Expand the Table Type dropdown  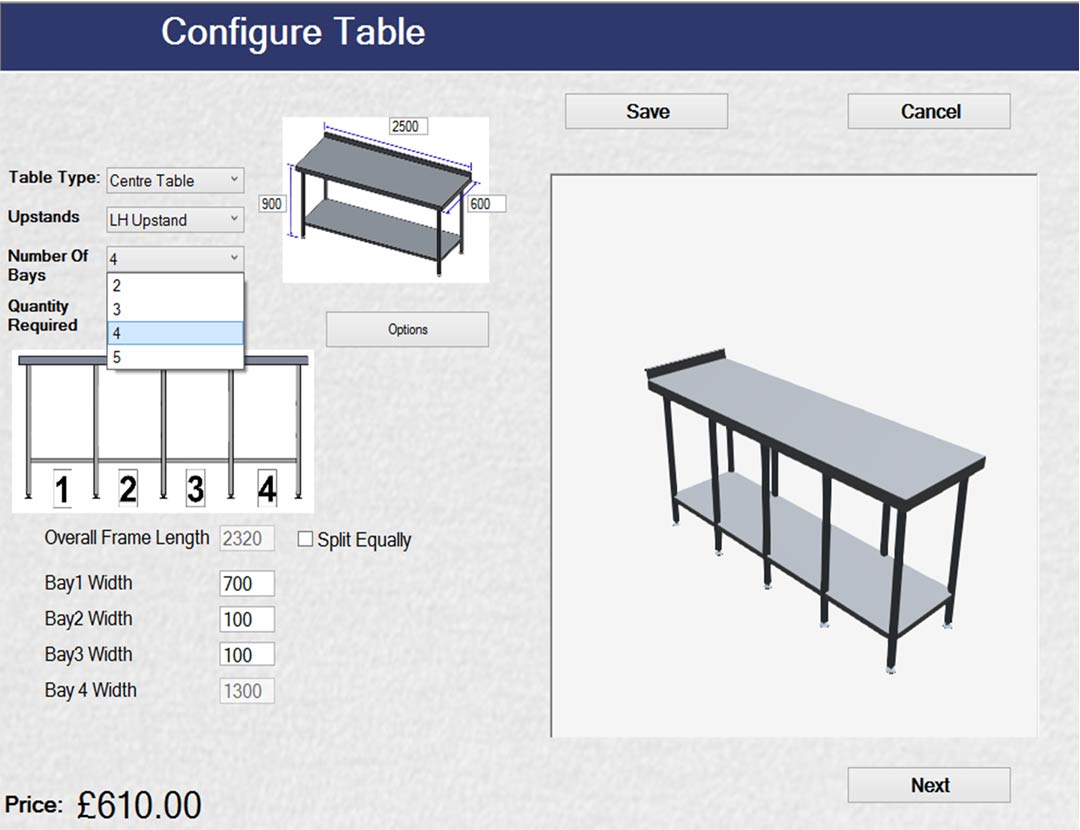click(175, 180)
